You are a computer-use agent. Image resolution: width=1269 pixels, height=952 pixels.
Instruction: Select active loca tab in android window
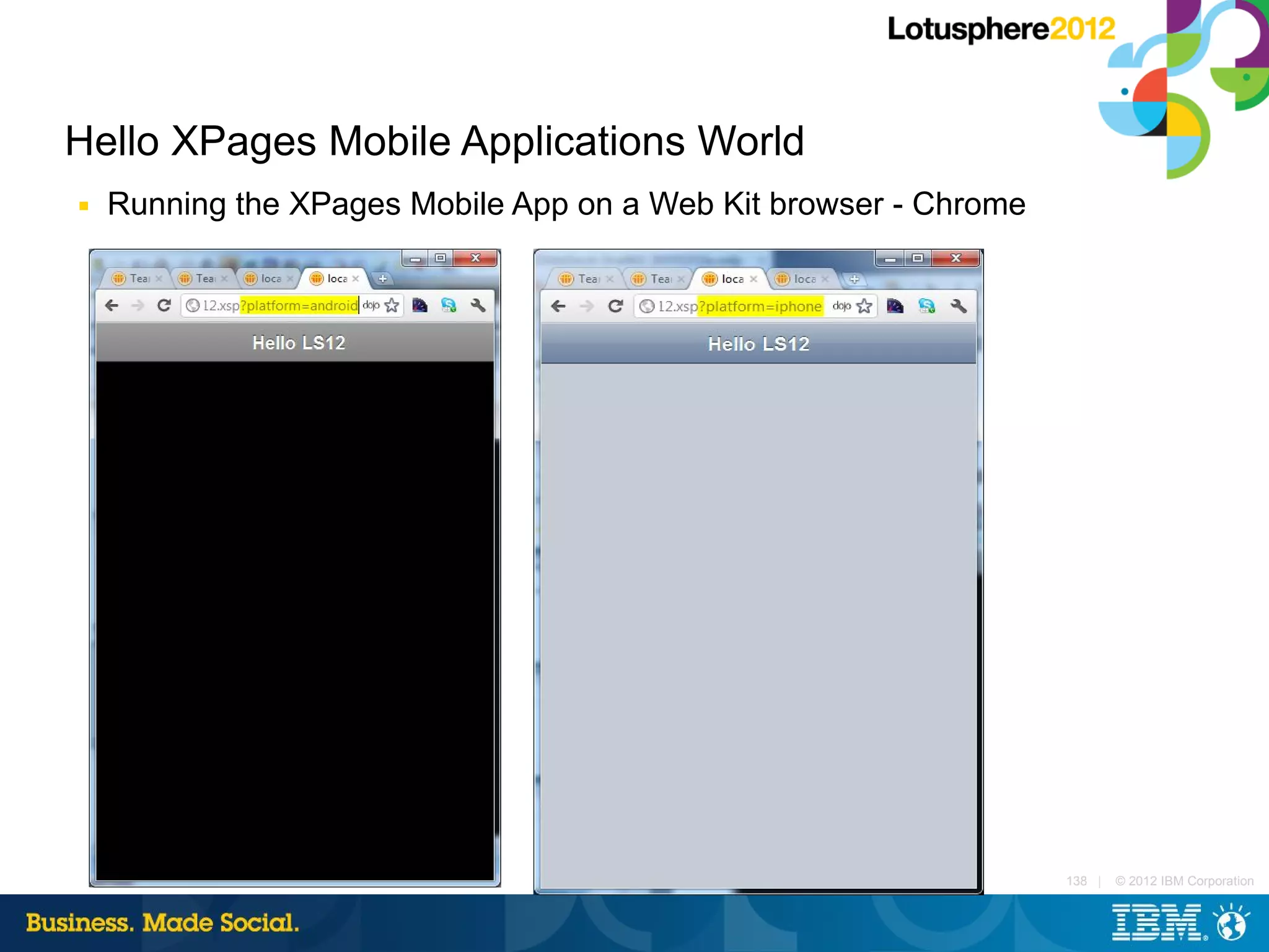[335, 279]
